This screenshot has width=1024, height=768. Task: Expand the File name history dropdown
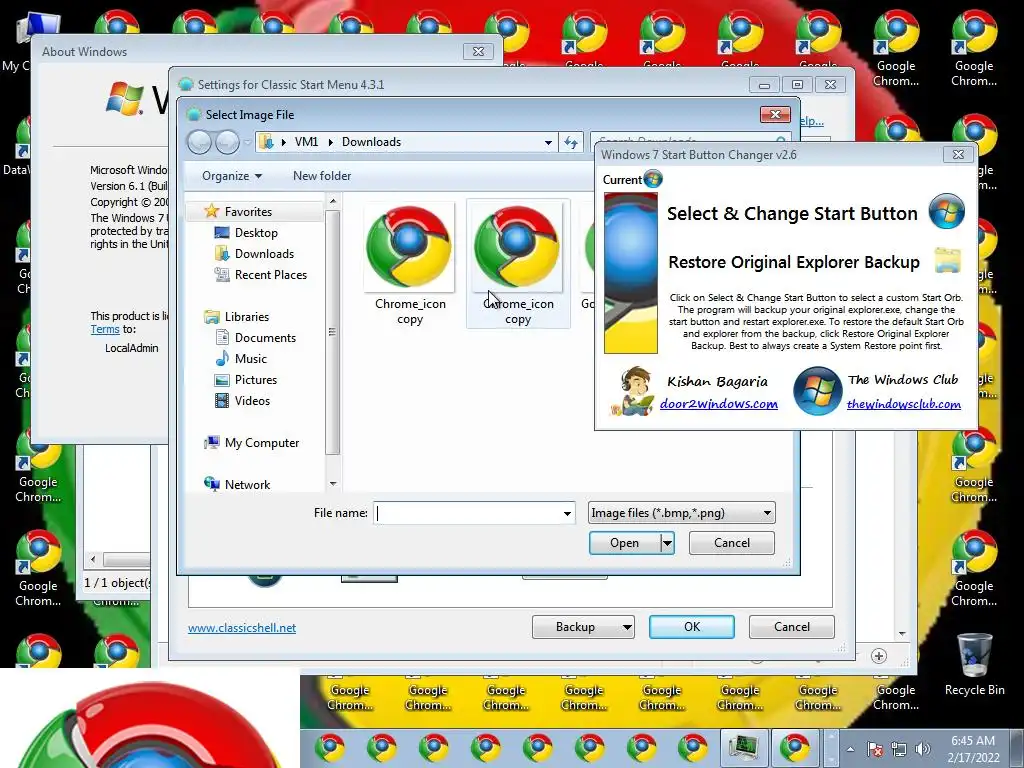tap(568, 513)
